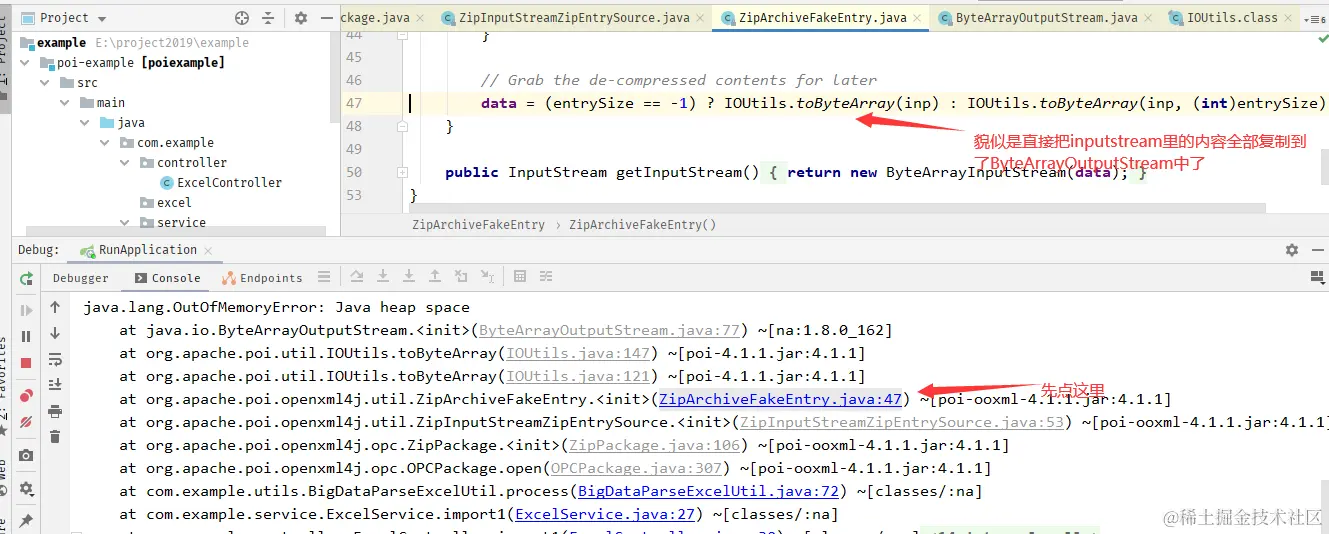Open Endpoints tab
Screen dimensions: 1329x534
[x=262, y=278]
